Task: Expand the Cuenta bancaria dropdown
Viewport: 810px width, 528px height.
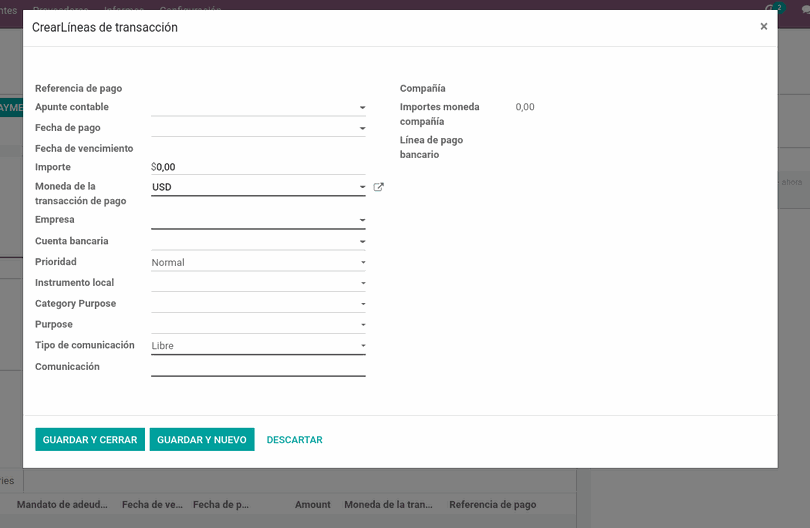Action: pos(258,241)
